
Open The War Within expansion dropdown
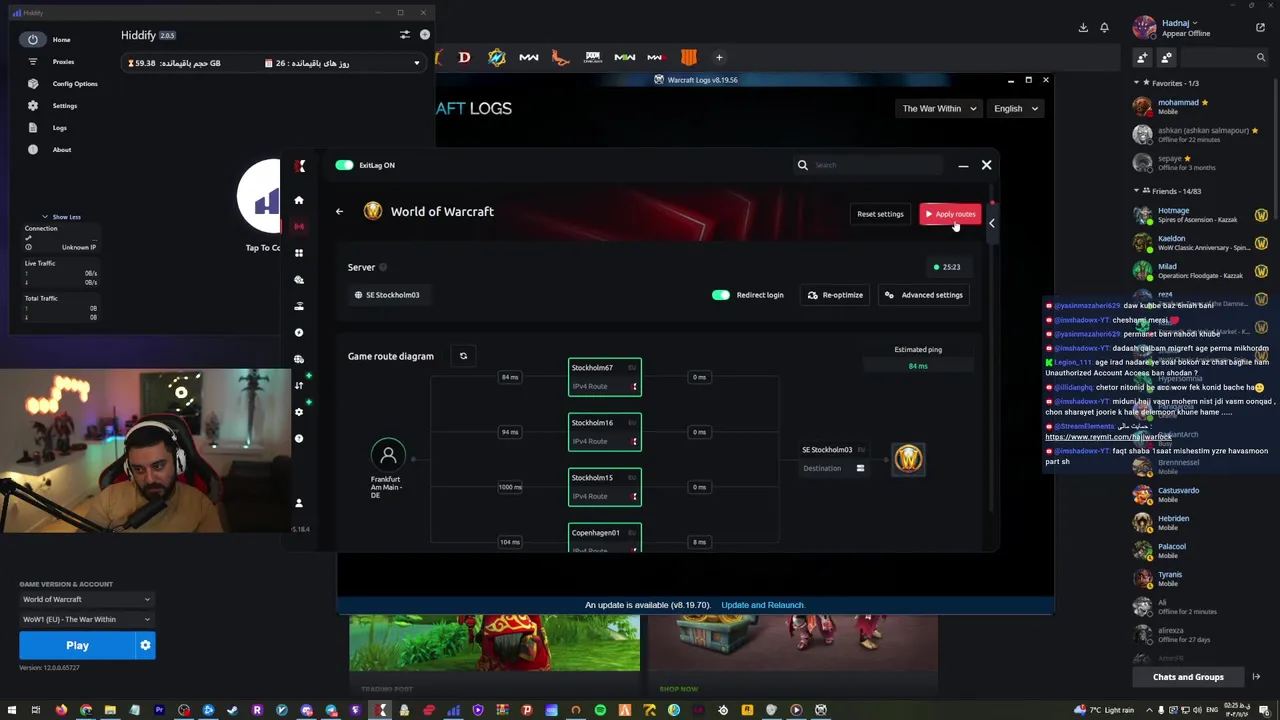(937, 108)
